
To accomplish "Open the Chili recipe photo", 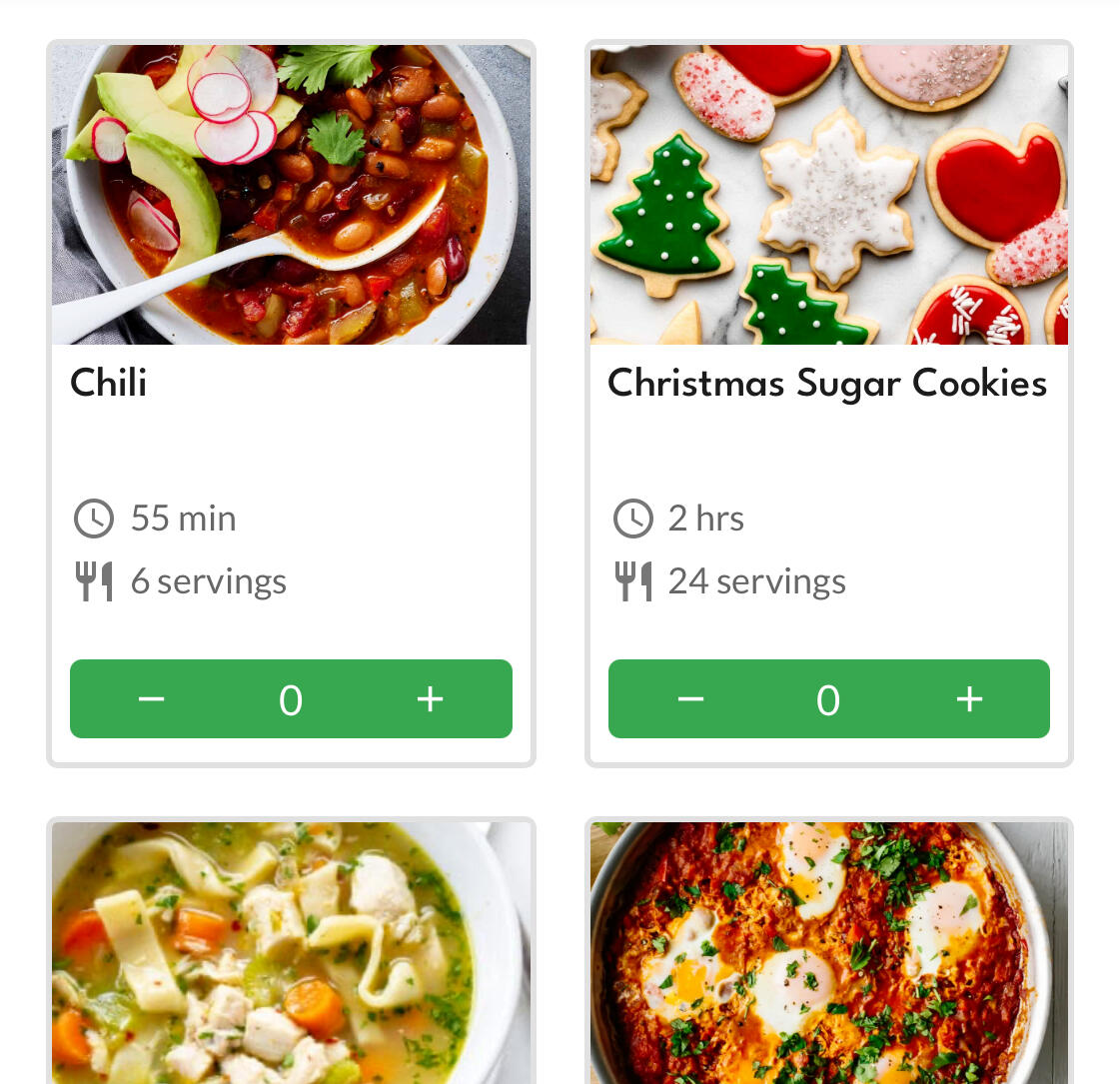I will 291,195.
